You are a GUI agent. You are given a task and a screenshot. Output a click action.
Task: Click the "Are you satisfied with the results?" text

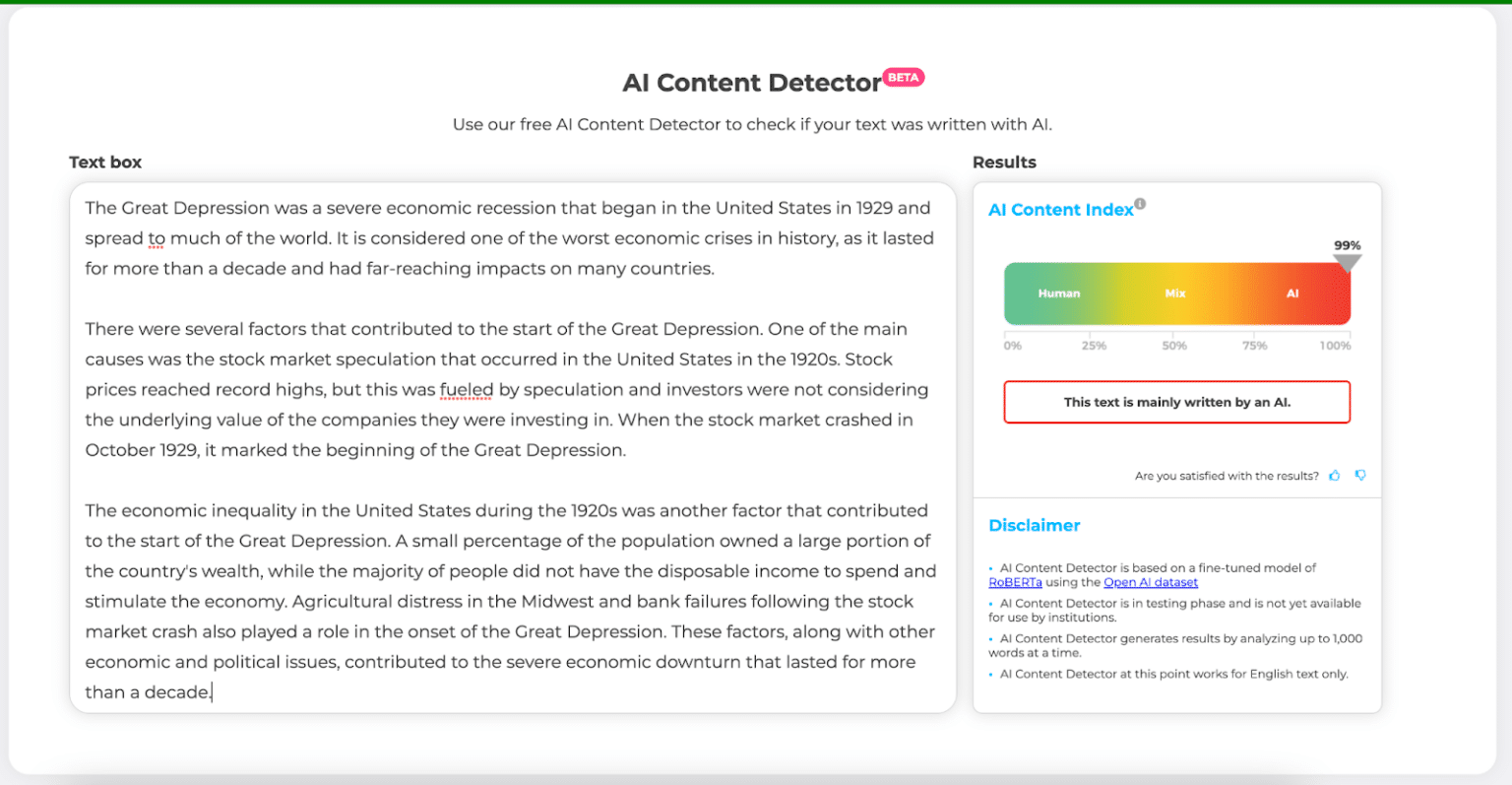pyautogui.click(x=1227, y=476)
